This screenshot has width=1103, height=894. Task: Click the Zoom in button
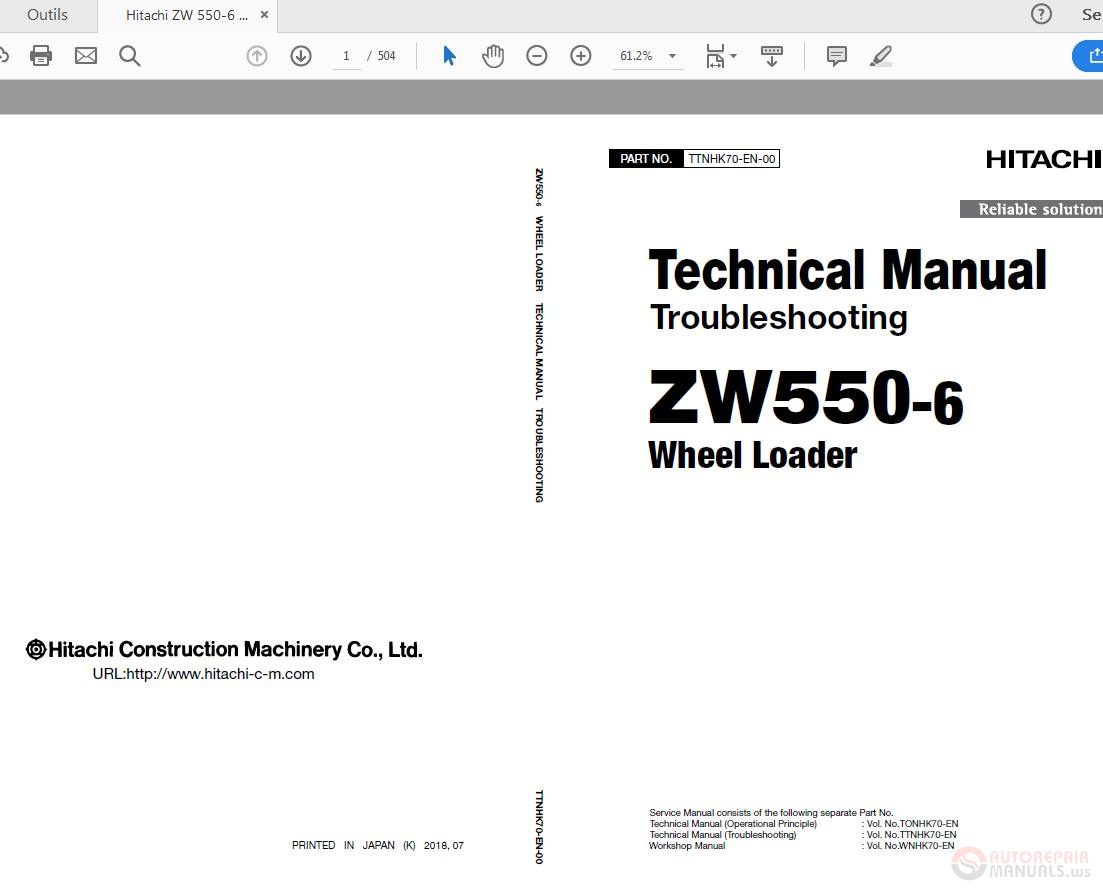tap(580, 55)
